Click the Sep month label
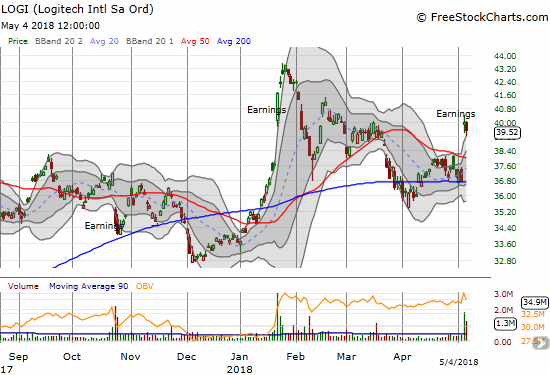 (x=18, y=357)
